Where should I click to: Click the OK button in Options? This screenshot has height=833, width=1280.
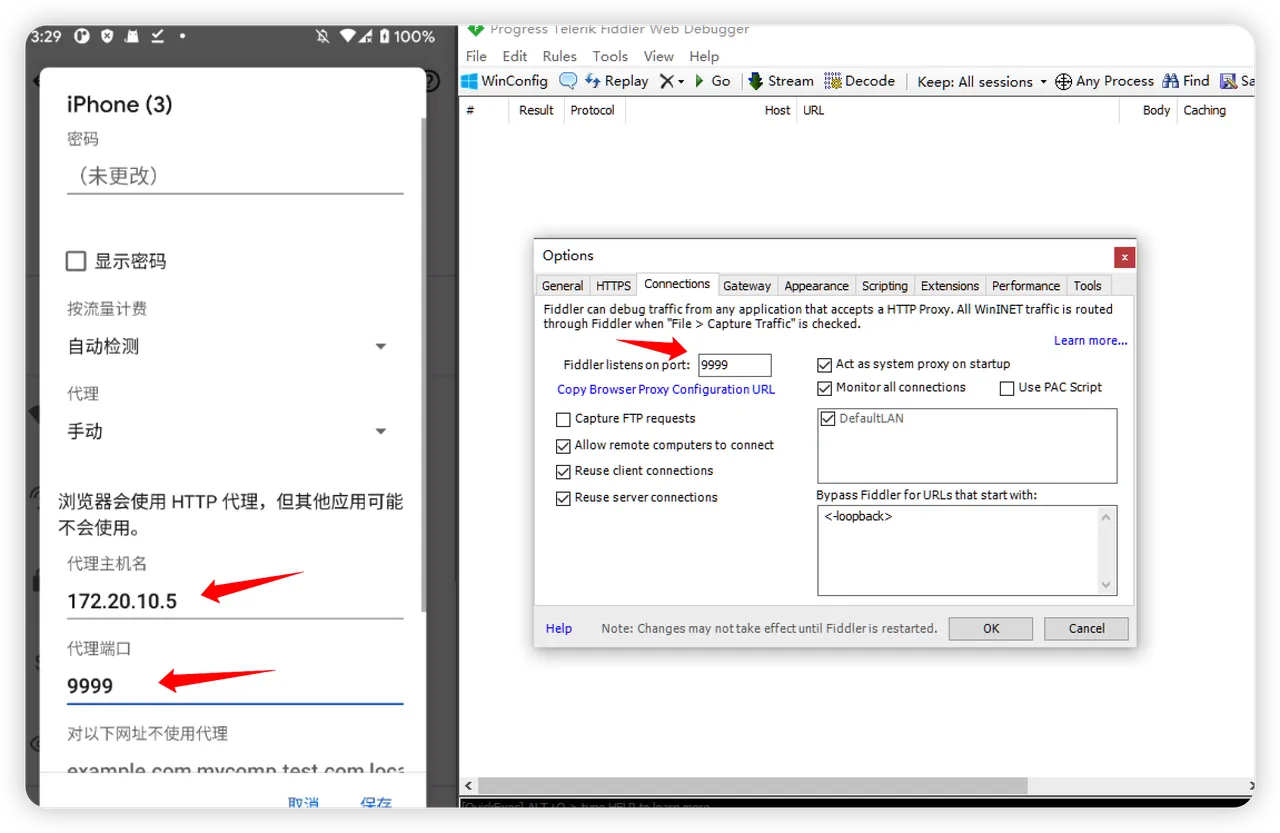coord(990,629)
